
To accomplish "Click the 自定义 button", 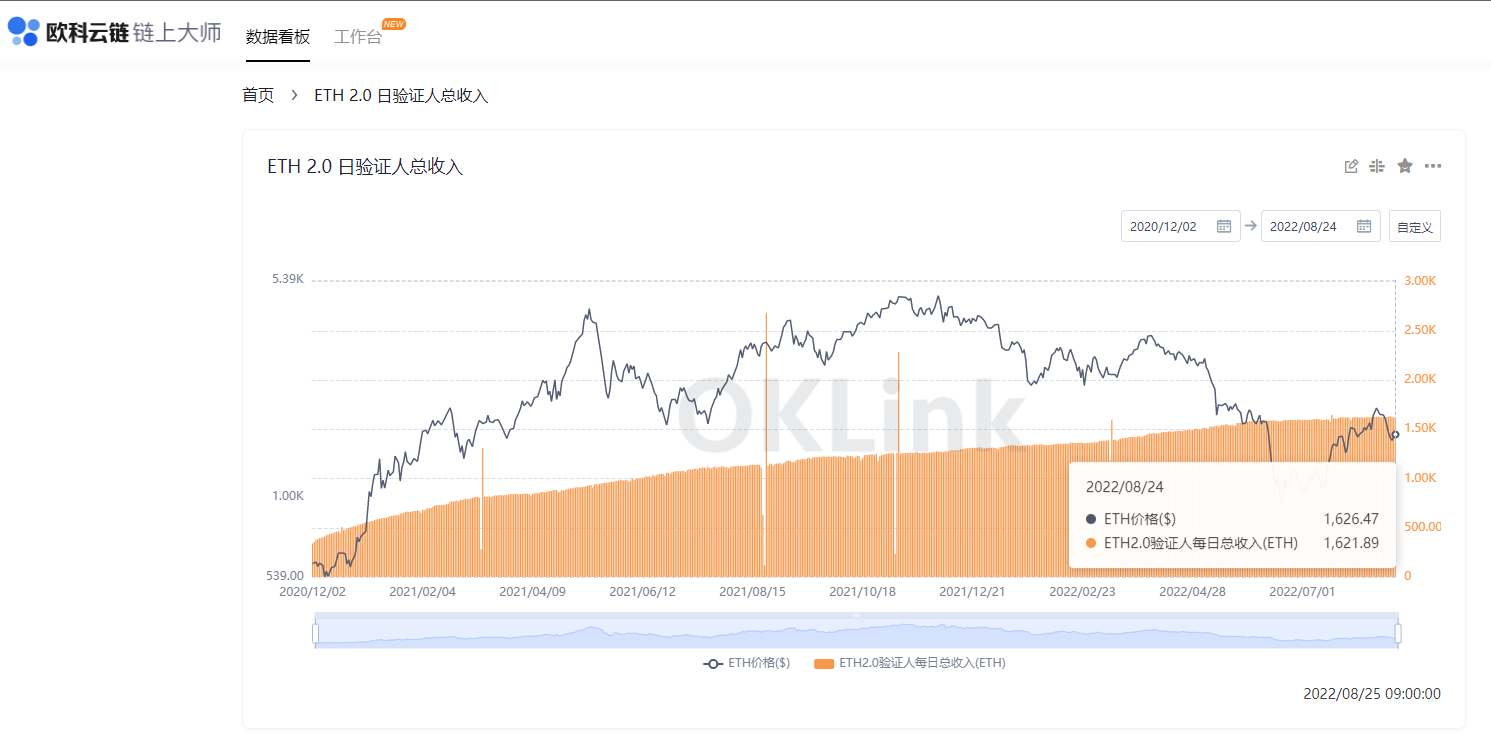I will [x=1414, y=227].
